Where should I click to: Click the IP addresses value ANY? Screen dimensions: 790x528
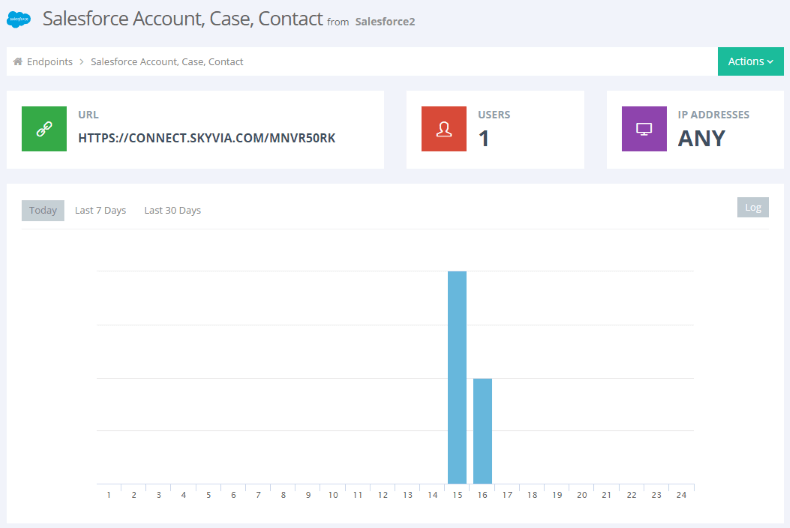coord(701,138)
